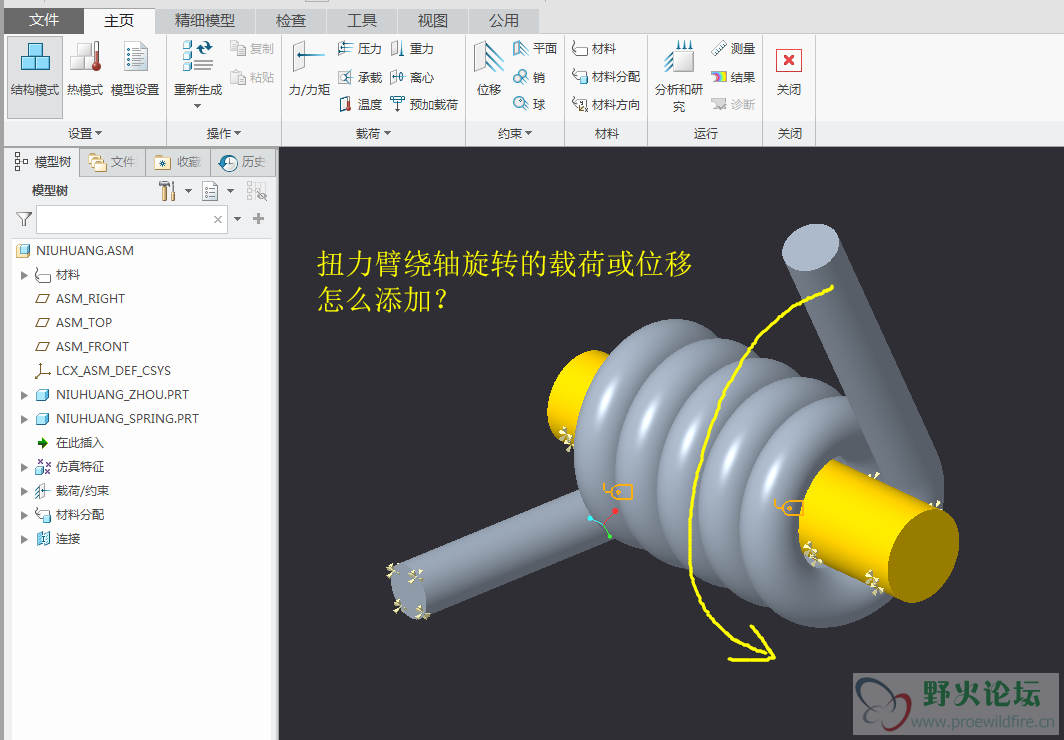
Task: Switch to the 工具 ribbon tab
Action: (362, 20)
